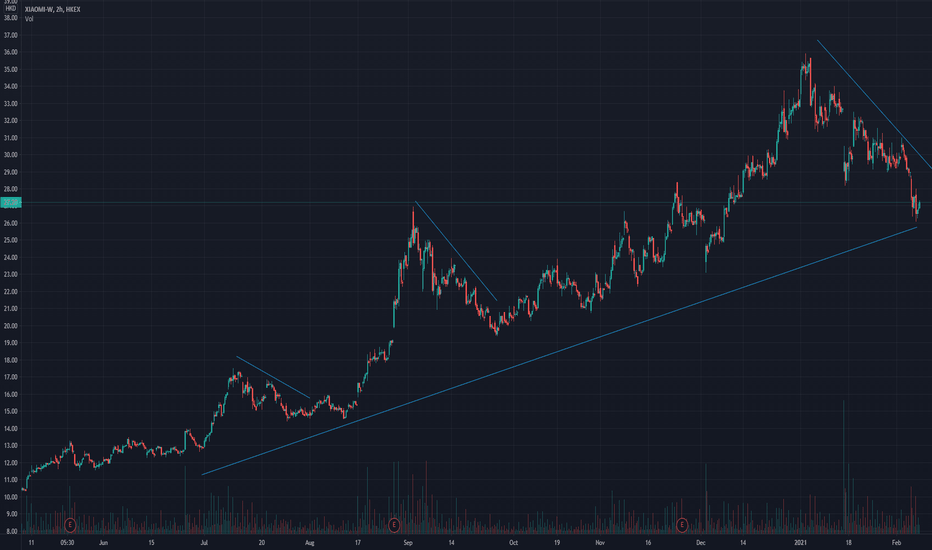Click the Feb date label
The image size is (932, 550).
[x=896, y=543]
